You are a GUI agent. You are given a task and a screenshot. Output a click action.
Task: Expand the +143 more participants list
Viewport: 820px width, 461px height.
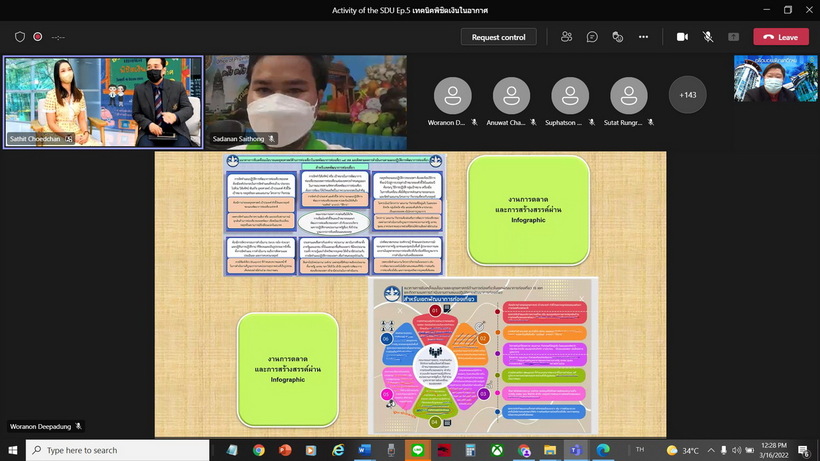click(687, 95)
